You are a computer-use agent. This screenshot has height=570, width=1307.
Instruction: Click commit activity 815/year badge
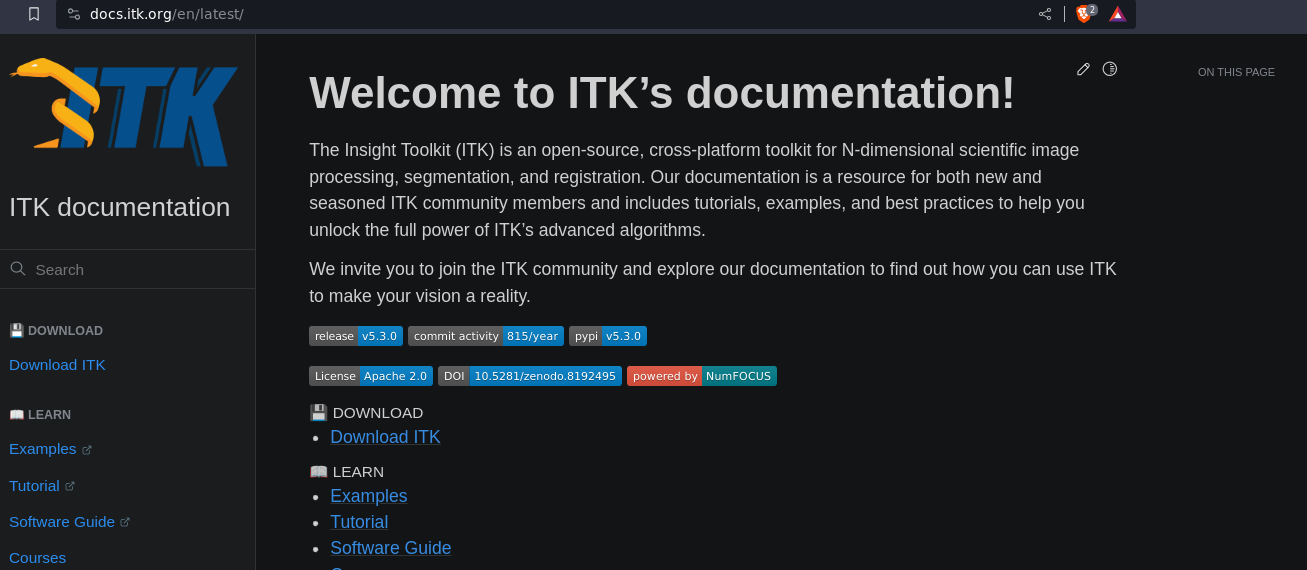486,336
